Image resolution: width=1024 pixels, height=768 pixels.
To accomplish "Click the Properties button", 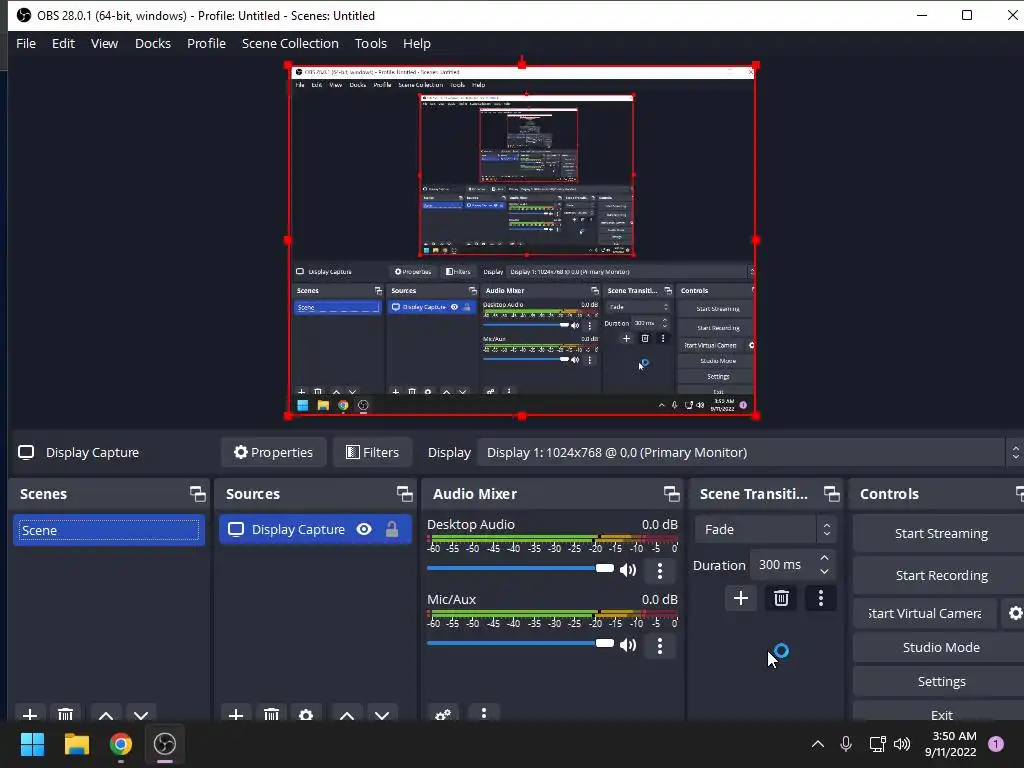I will tap(274, 453).
